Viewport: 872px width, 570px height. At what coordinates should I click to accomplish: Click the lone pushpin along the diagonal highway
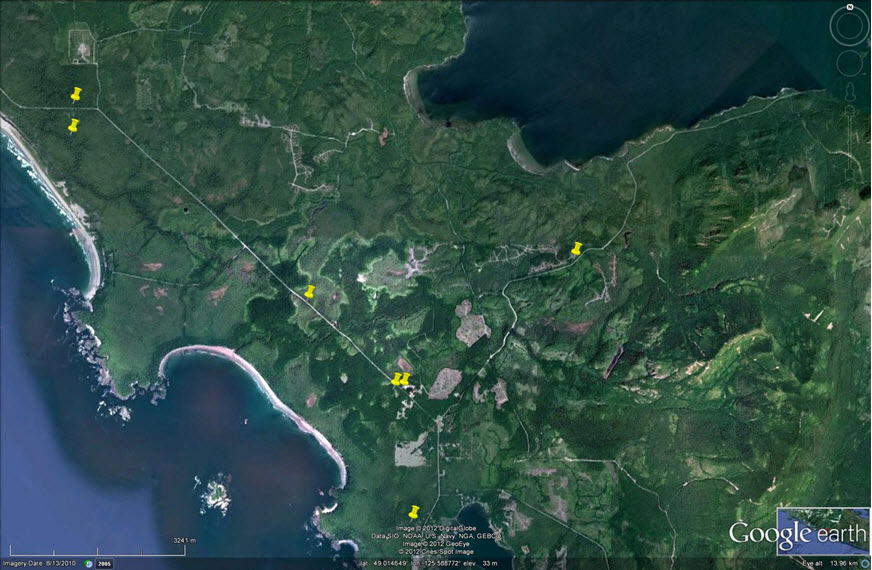tap(310, 292)
